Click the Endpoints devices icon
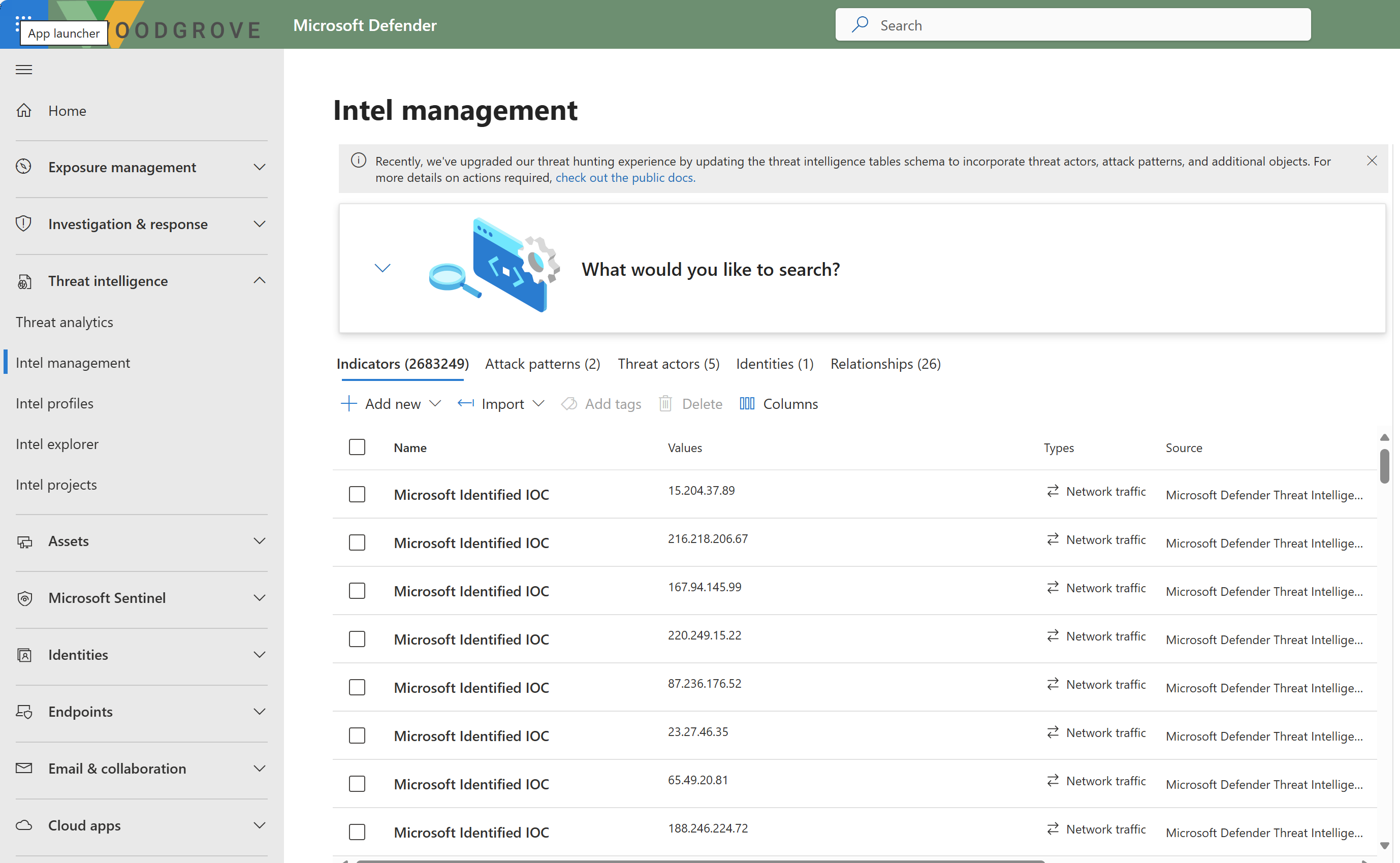This screenshot has width=1400, height=863. 24,712
